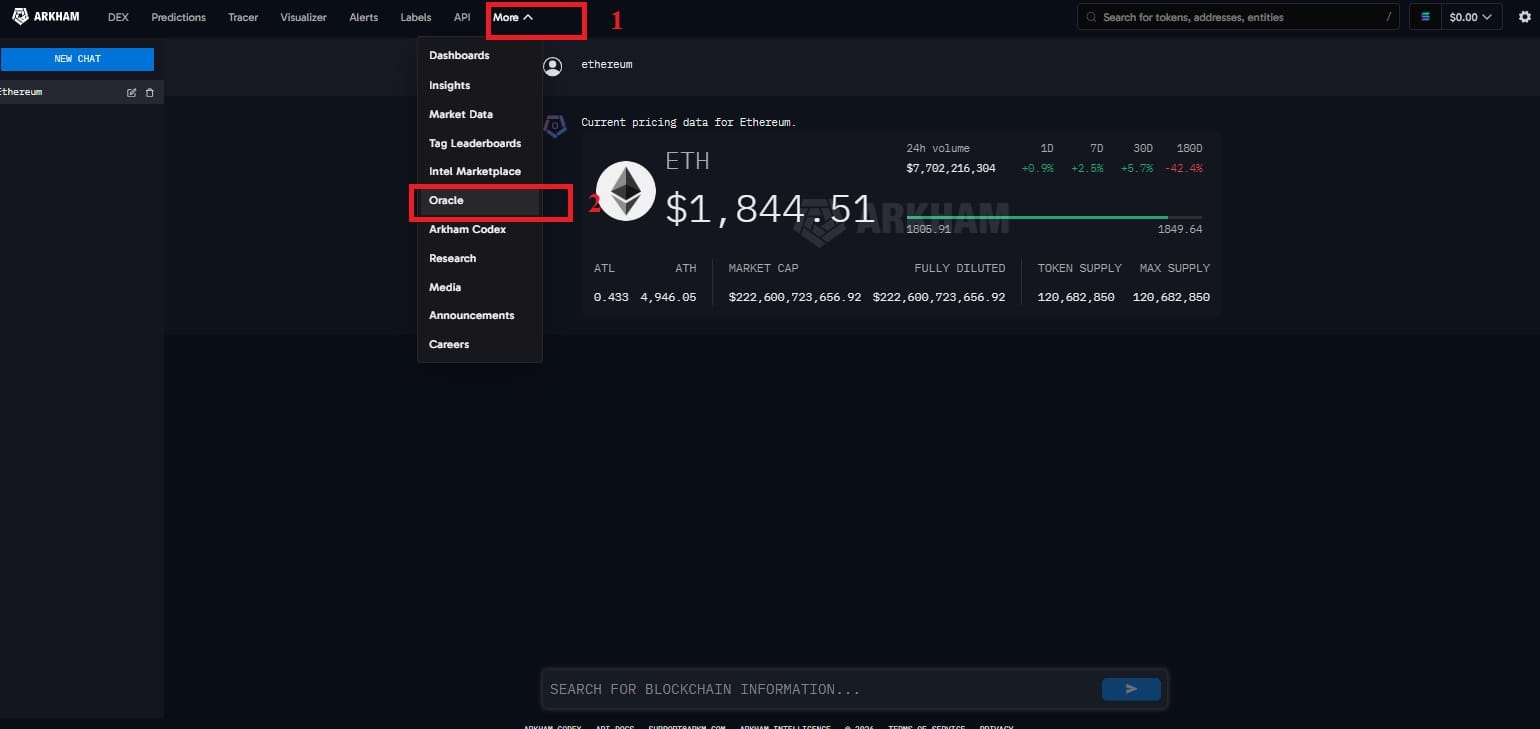Viewport: 1540px width, 729px height.
Task: Click the ATH value 4,946.05
Action: [668, 297]
